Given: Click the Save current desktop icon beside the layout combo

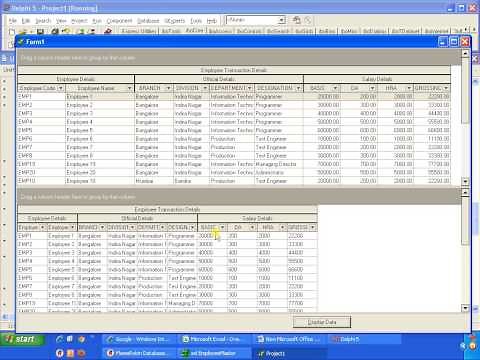Looking at the screenshot, I should pos(296,20).
